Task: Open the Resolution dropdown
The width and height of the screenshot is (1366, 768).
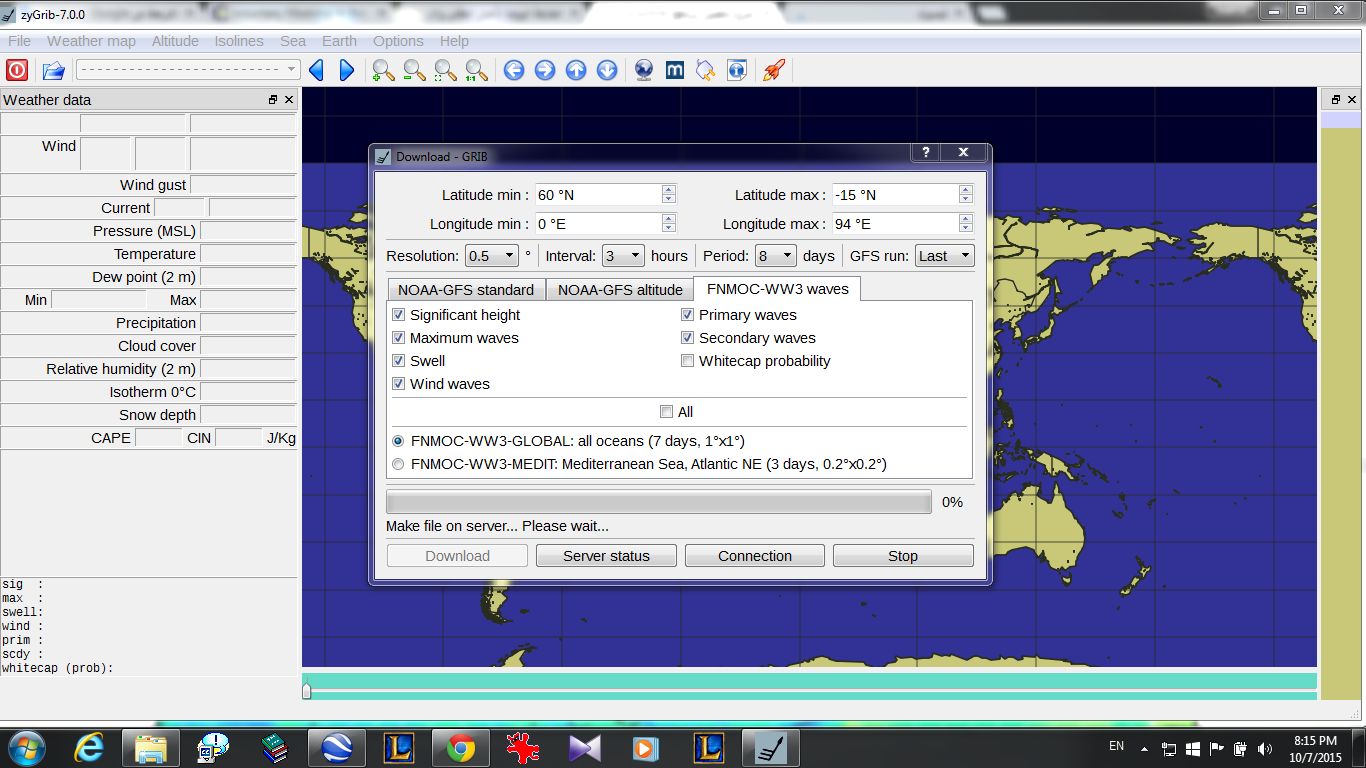Action: [x=491, y=256]
